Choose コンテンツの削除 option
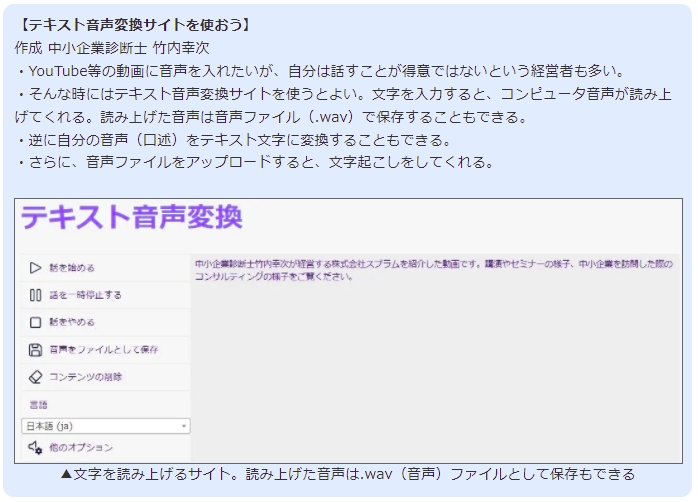 [x=85, y=377]
